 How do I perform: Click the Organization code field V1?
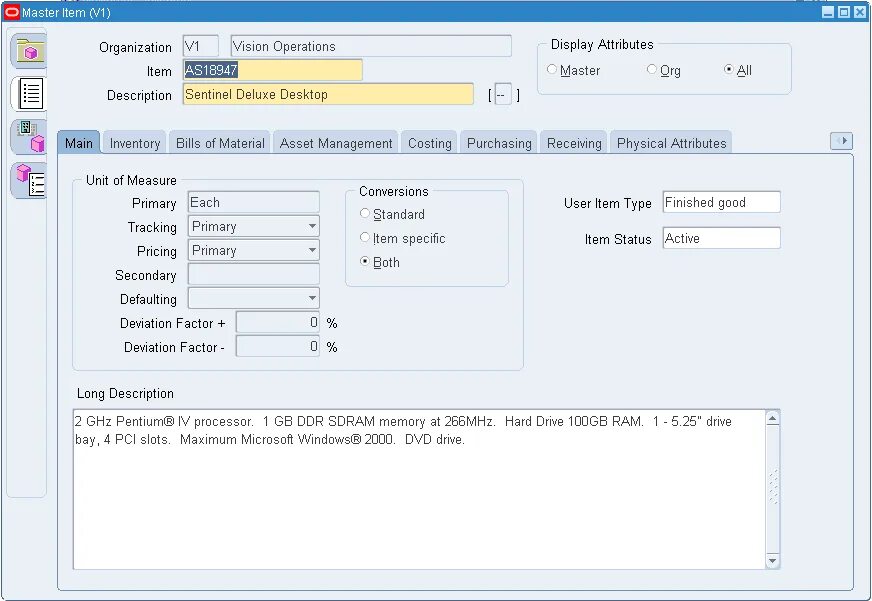tap(201, 46)
